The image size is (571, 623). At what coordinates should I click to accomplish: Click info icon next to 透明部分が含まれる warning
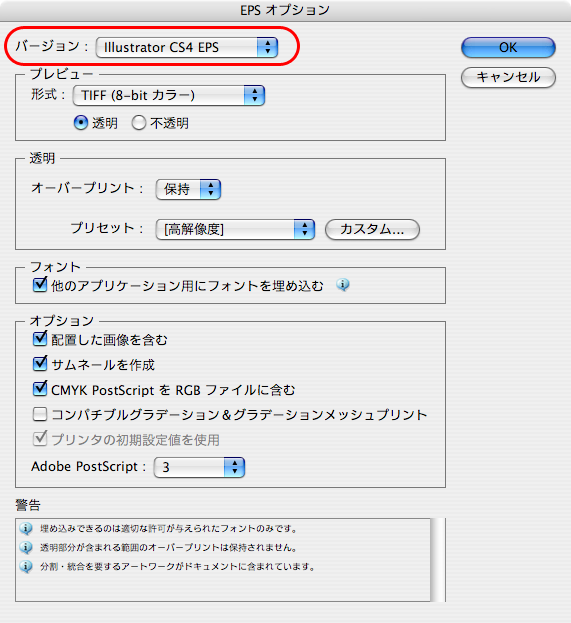tap(26, 548)
